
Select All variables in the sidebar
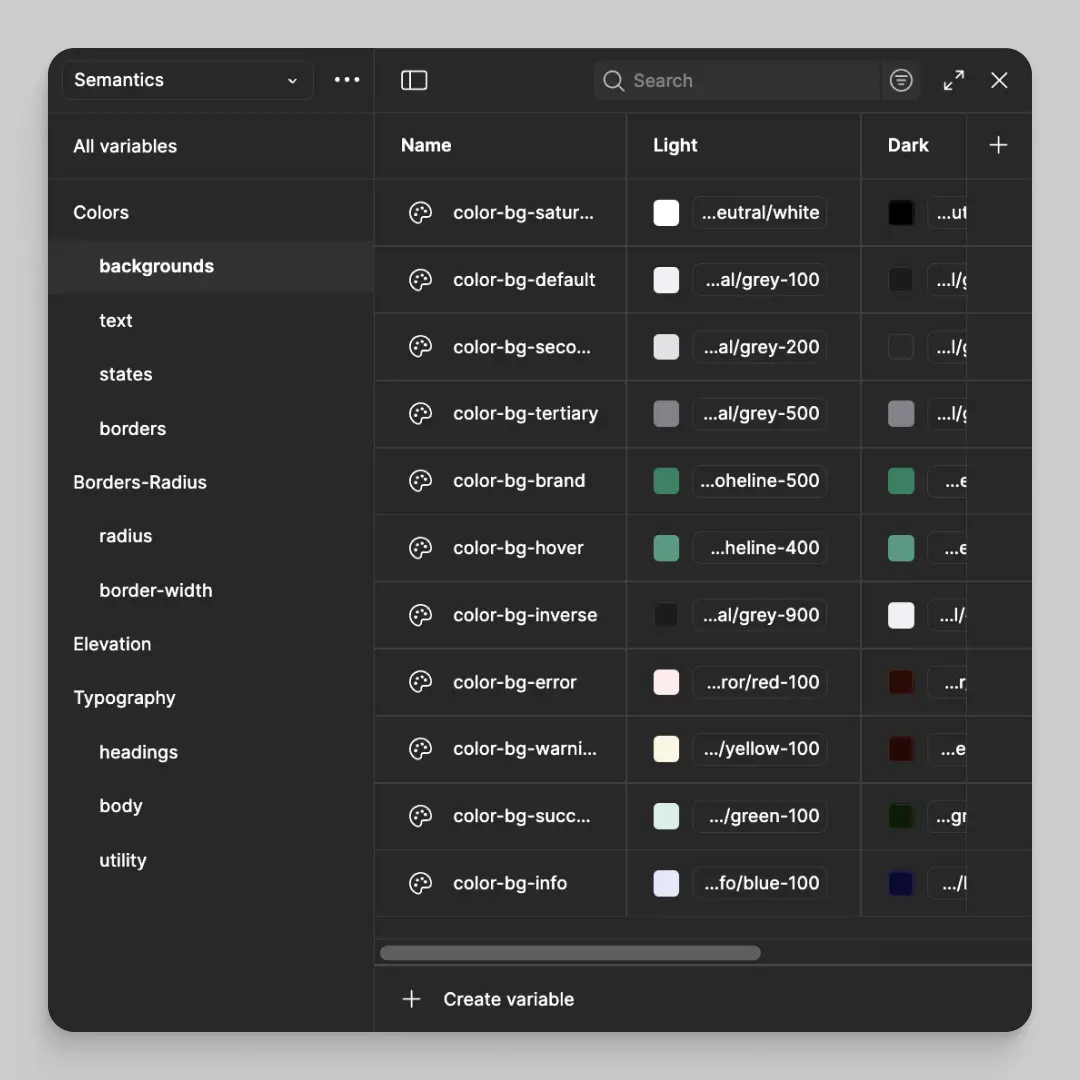point(125,146)
